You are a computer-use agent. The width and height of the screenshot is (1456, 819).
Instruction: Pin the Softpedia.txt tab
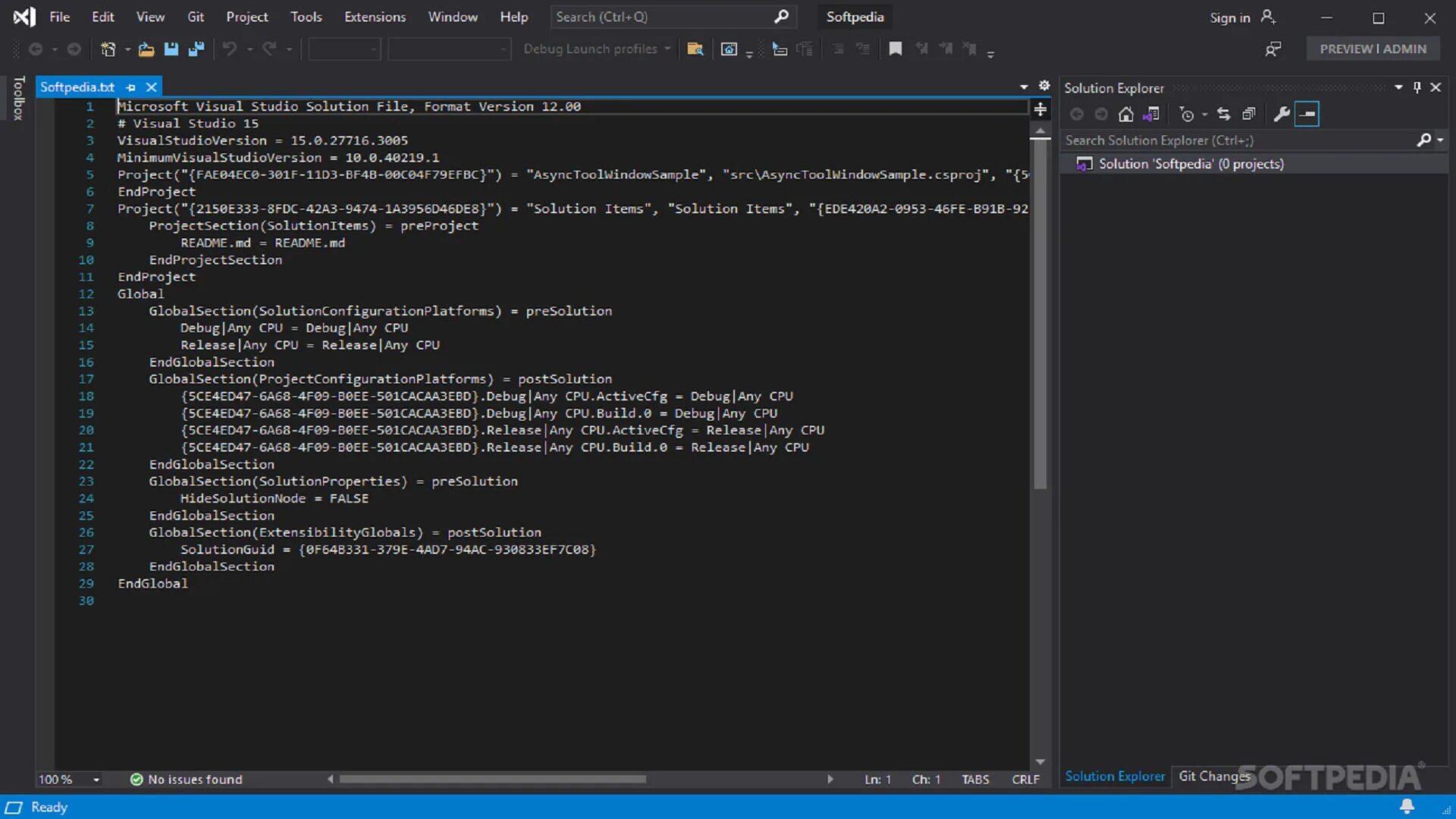click(x=130, y=87)
